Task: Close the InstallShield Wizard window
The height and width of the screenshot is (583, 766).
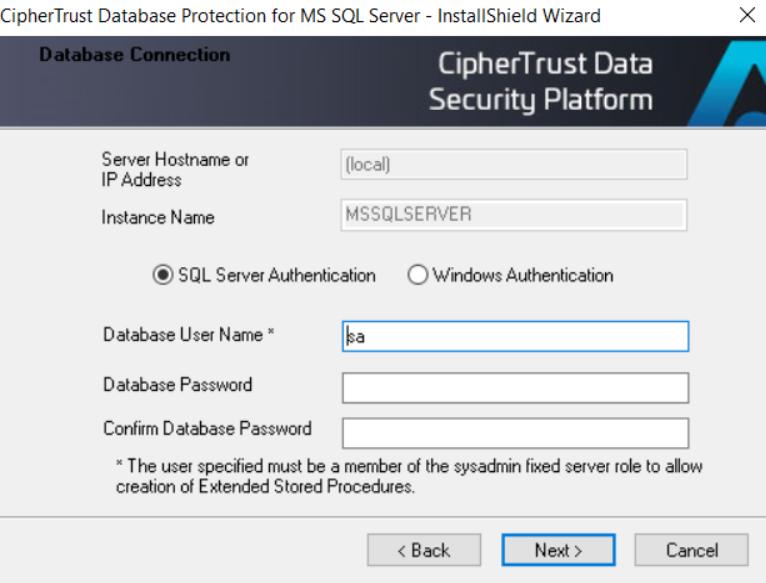Action: coord(747,15)
